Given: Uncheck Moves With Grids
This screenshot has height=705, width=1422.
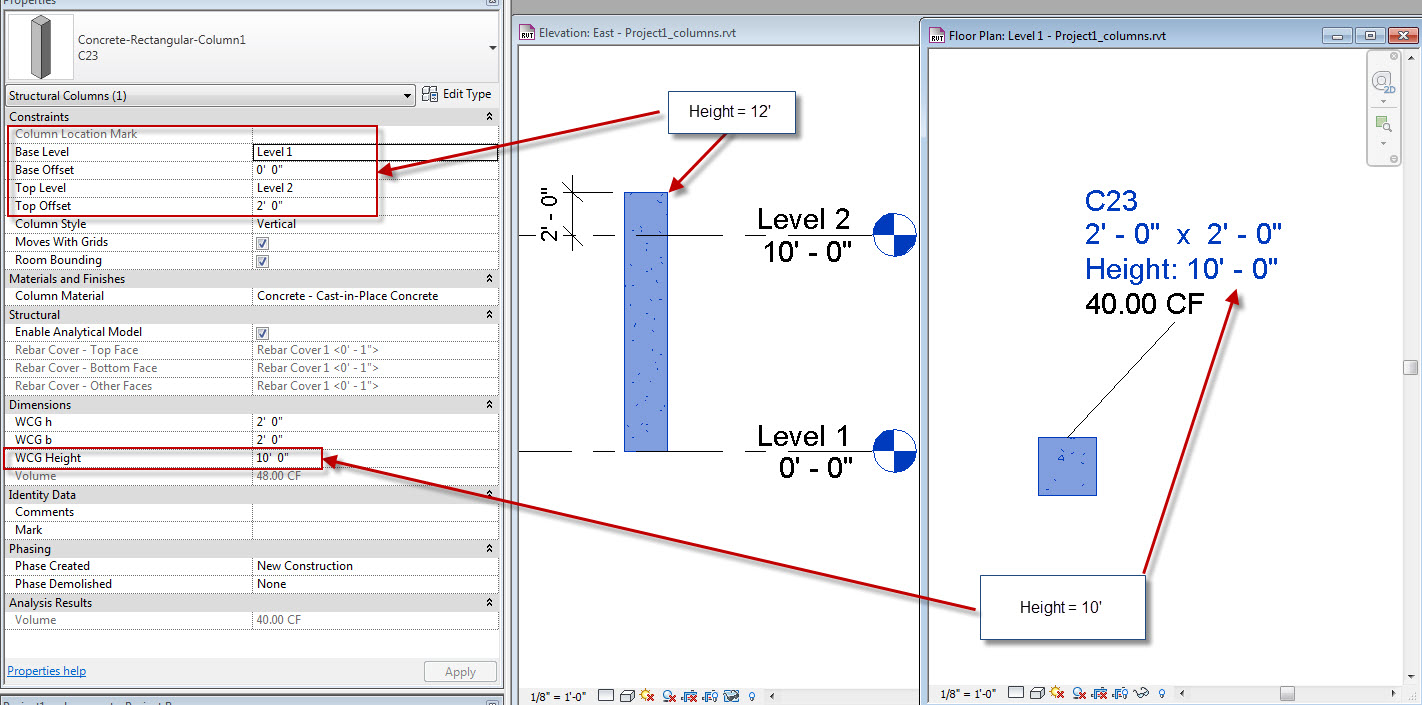Looking at the screenshot, I should coord(262,241).
